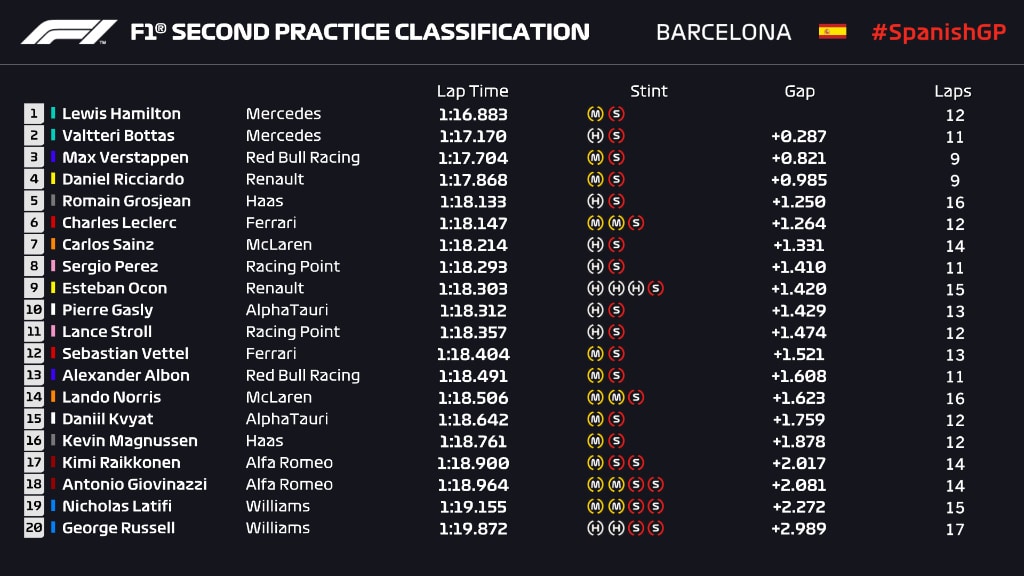Select the hard tyre icon in Bottas's row
Screen dimensions: 1024x576
click(x=595, y=136)
